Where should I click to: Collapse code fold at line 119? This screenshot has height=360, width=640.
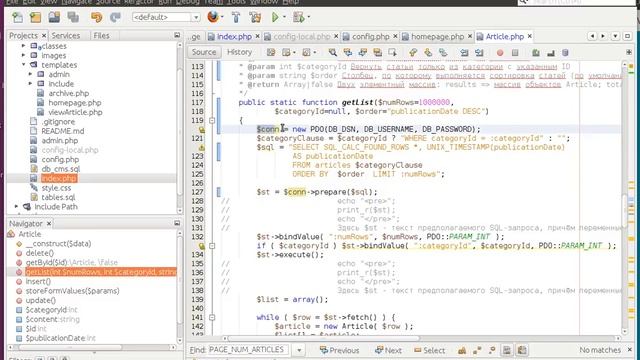(211, 120)
